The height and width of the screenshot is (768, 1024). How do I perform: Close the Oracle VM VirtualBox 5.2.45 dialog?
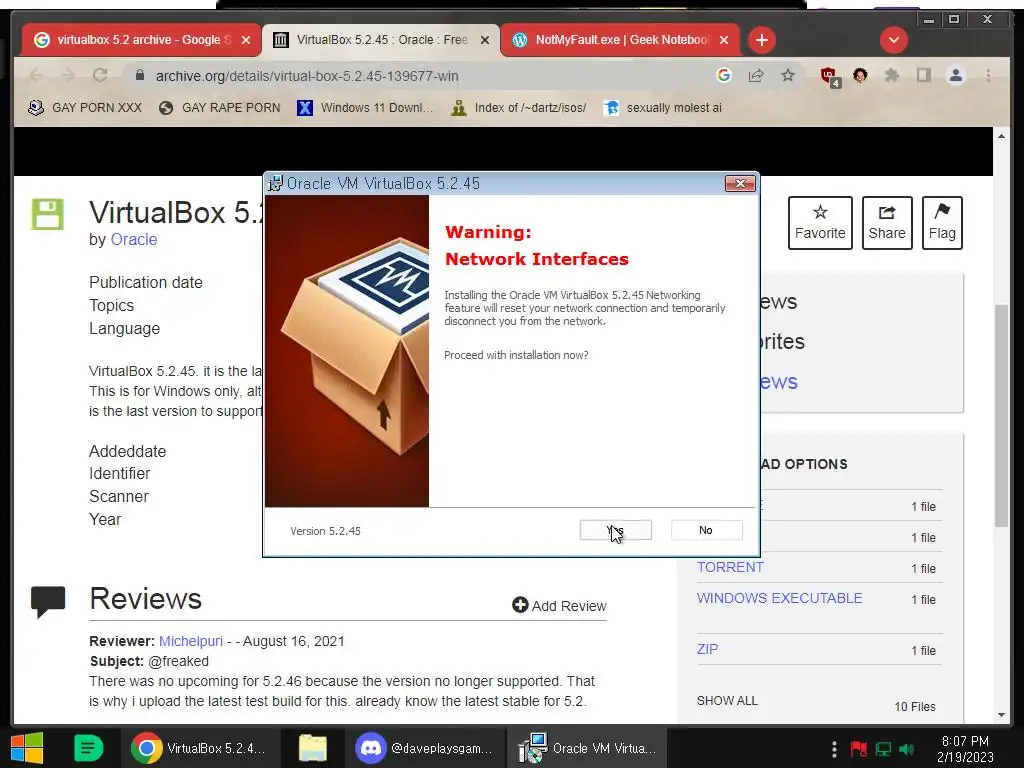(x=740, y=184)
